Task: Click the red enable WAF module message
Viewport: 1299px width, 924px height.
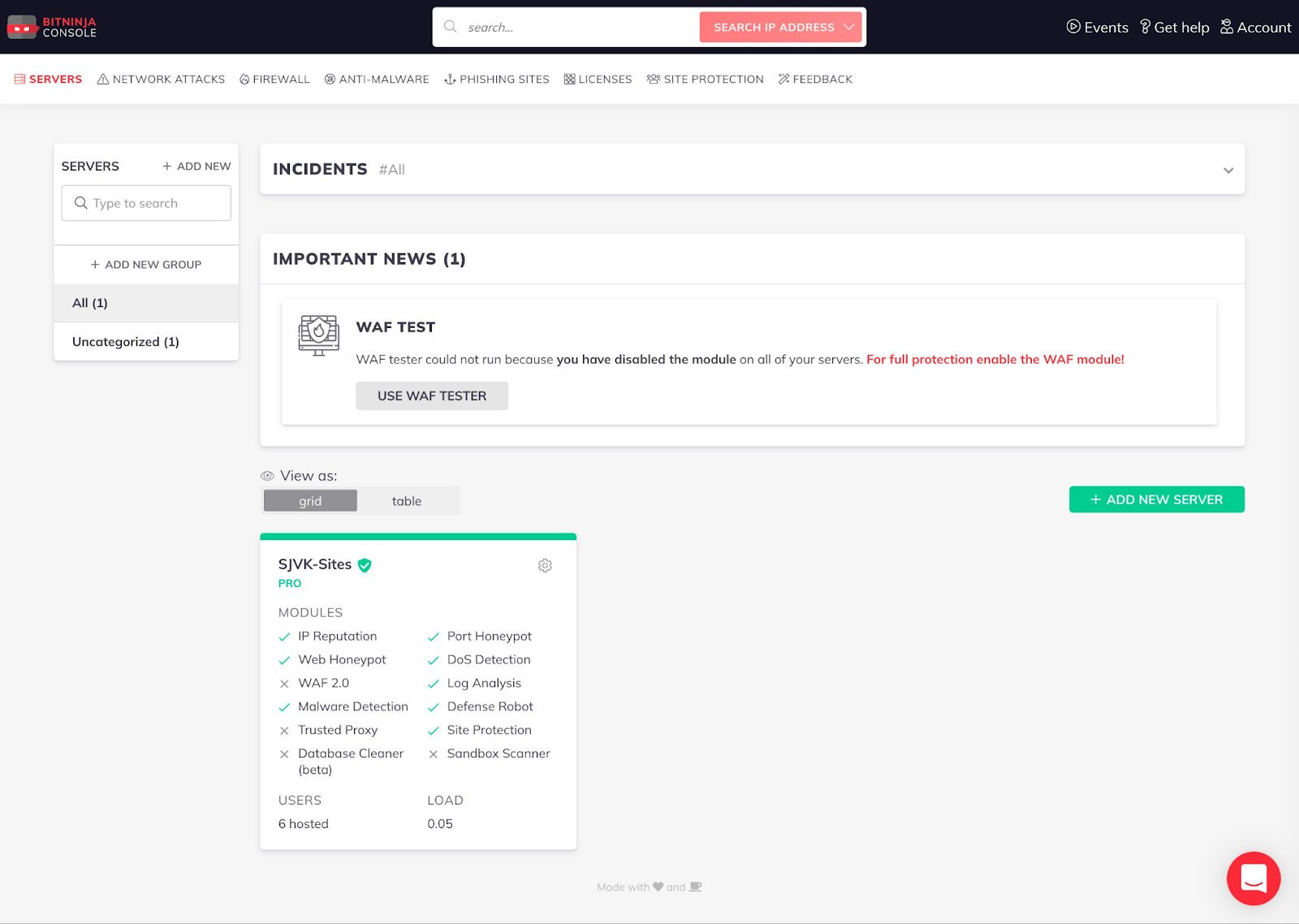Action: pos(995,359)
